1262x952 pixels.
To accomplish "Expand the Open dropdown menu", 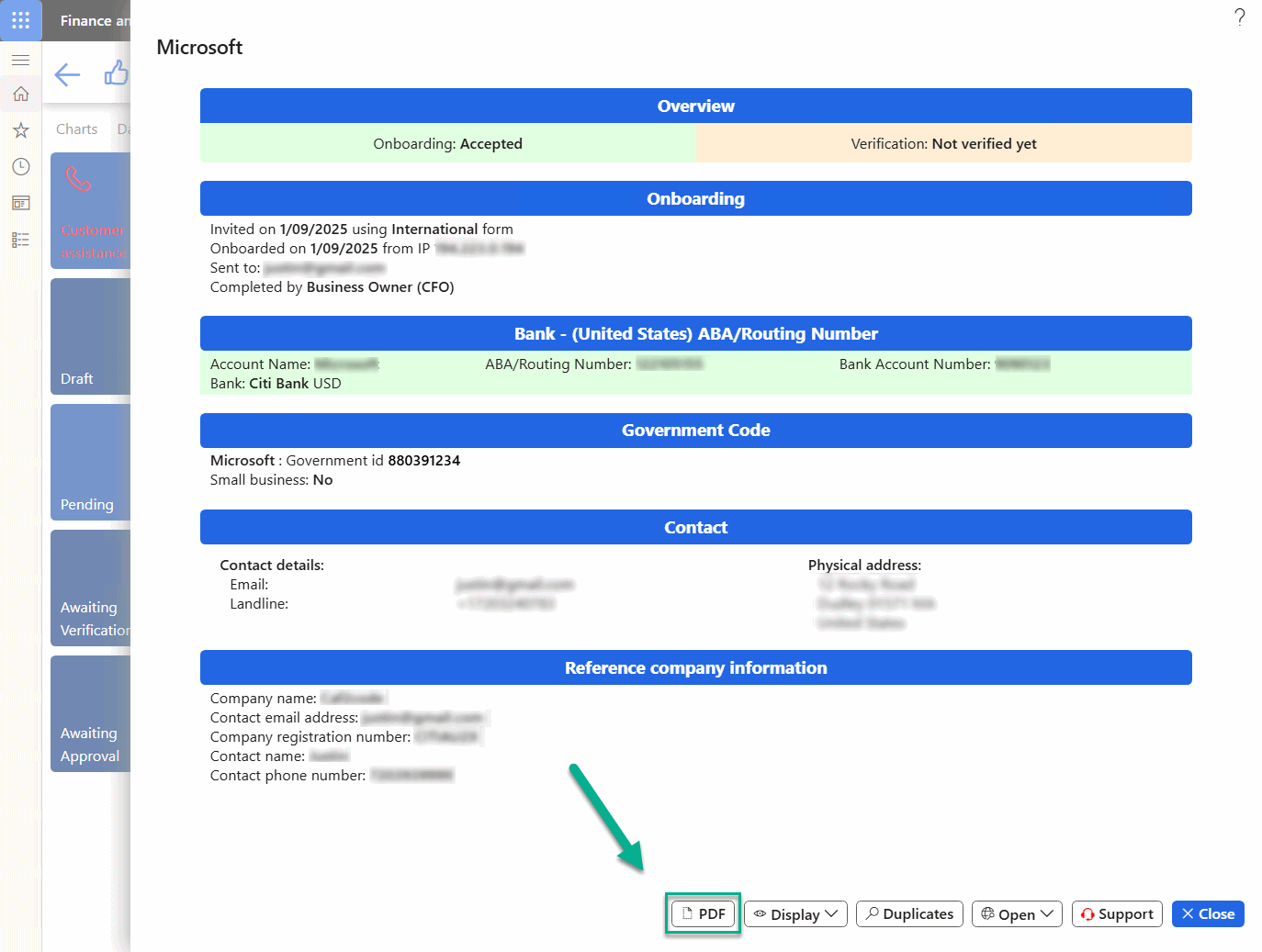I will click(x=1018, y=913).
